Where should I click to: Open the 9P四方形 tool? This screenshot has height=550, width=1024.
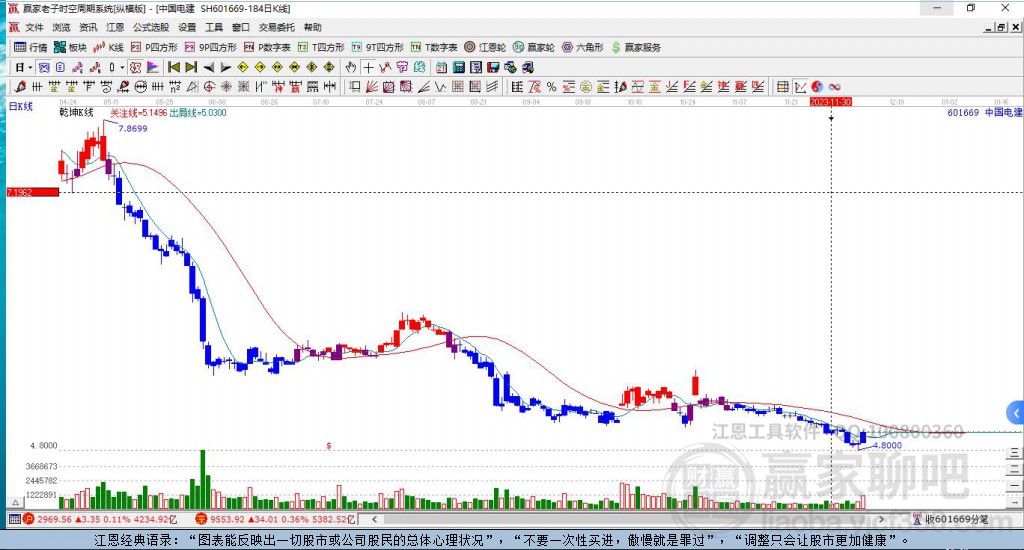pos(210,47)
